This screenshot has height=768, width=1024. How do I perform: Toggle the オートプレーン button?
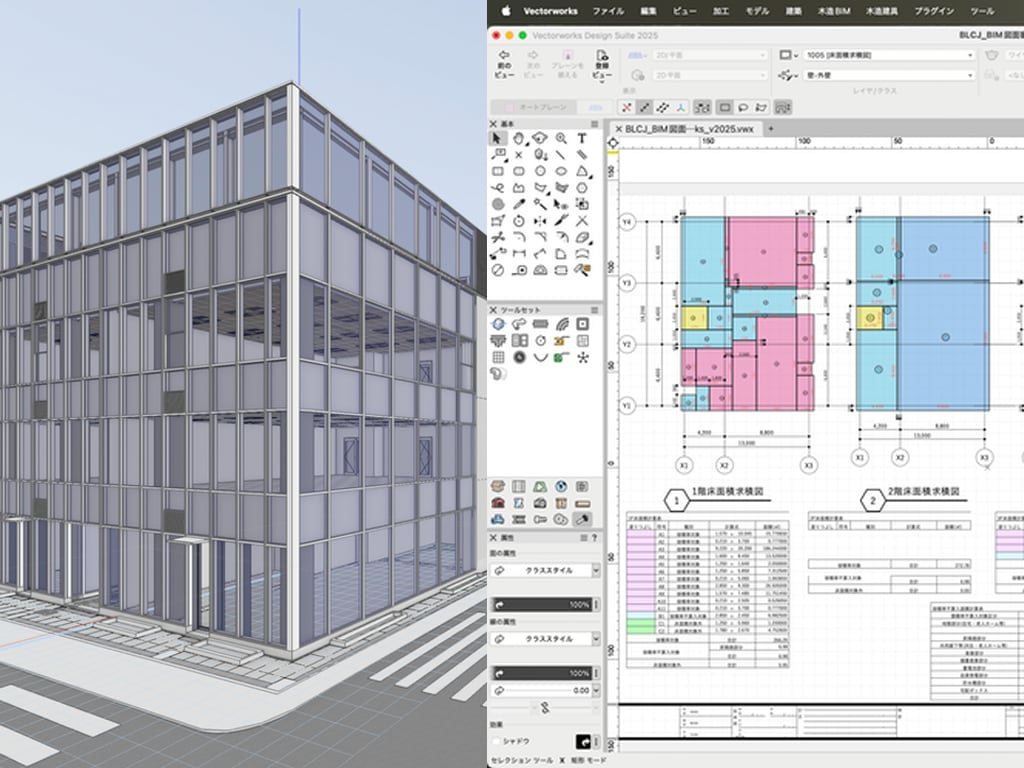click(532, 107)
